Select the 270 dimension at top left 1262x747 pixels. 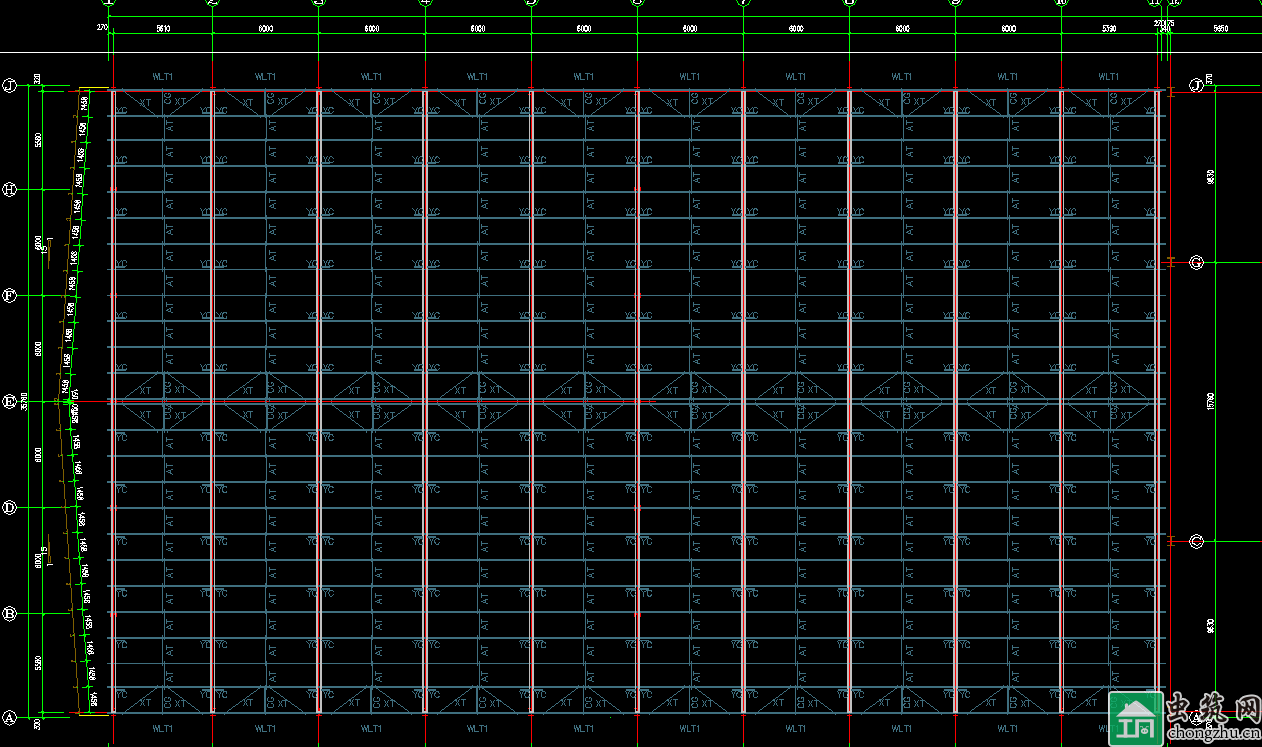pyautogui.click(x=102, y=29)
